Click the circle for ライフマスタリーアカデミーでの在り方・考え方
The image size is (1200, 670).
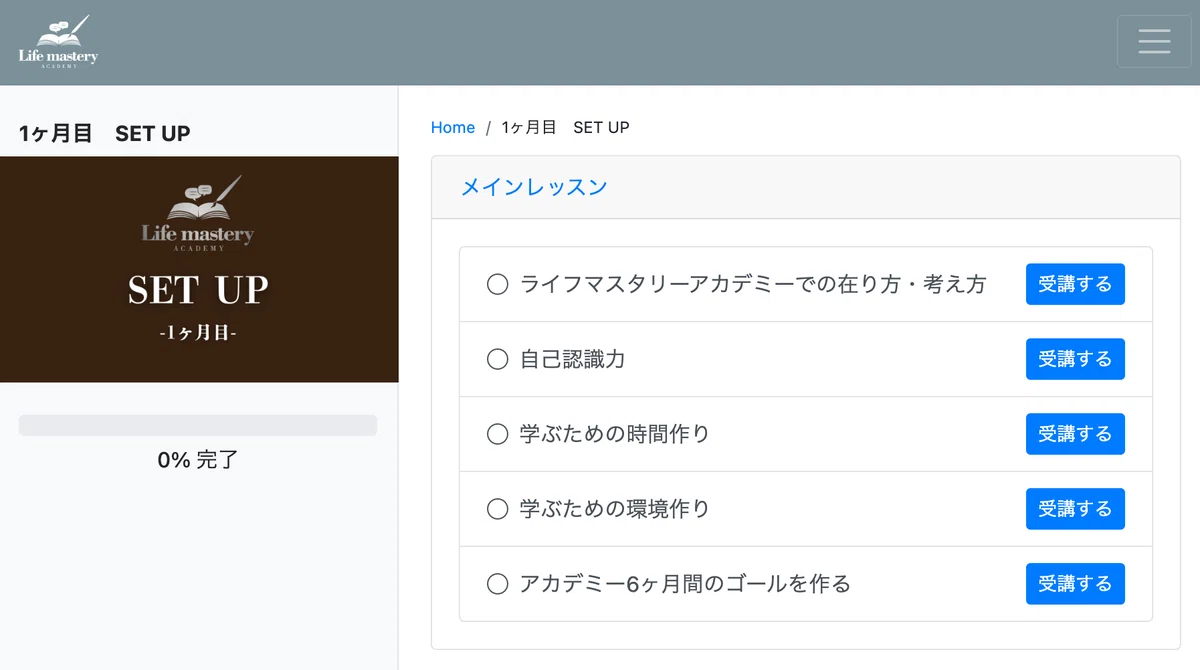[497, 285]
